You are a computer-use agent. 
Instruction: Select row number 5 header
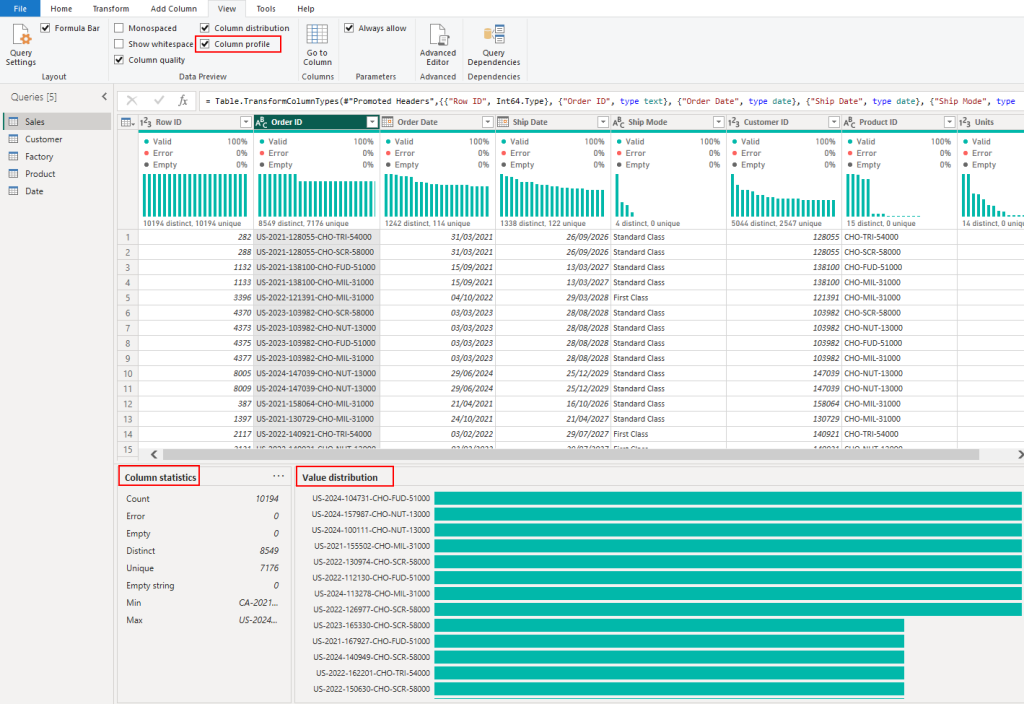tap(127, 298)
